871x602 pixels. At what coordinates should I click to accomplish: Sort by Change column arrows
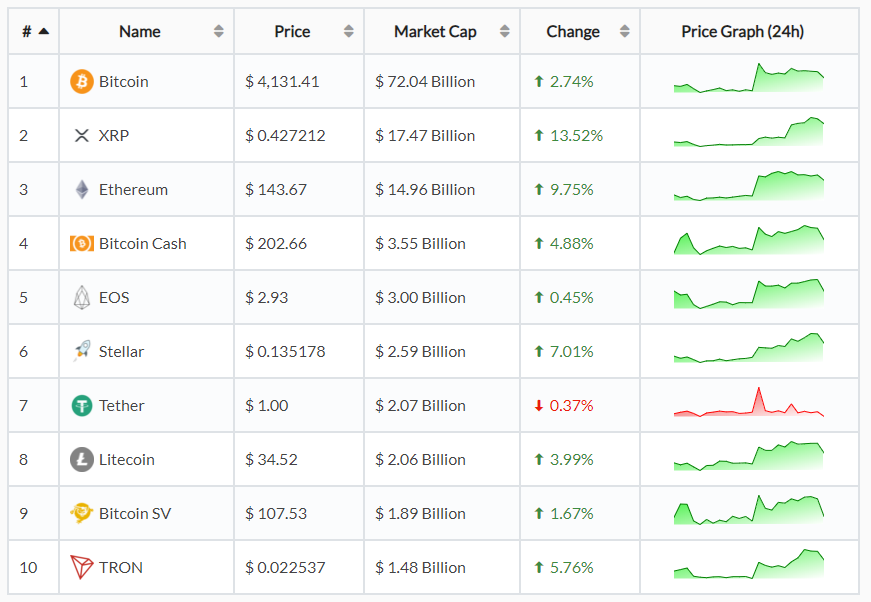[x=625, y=32]
